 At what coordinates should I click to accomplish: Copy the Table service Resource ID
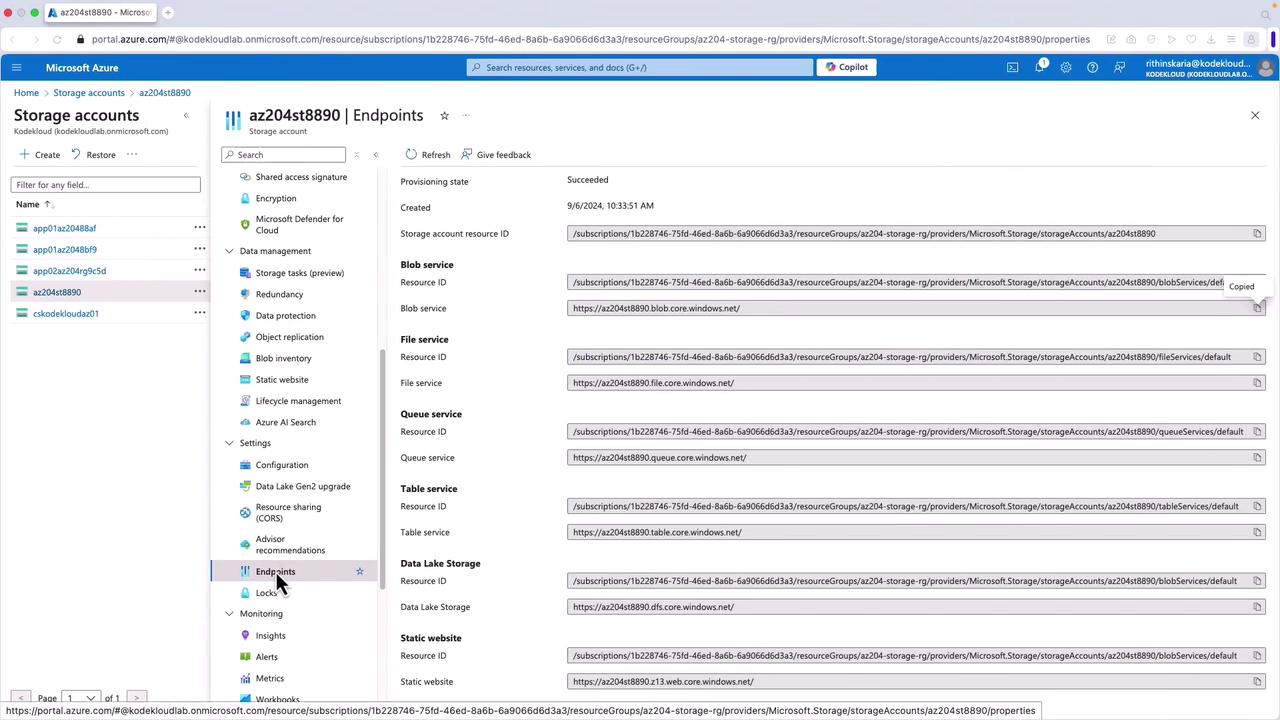1257,507
